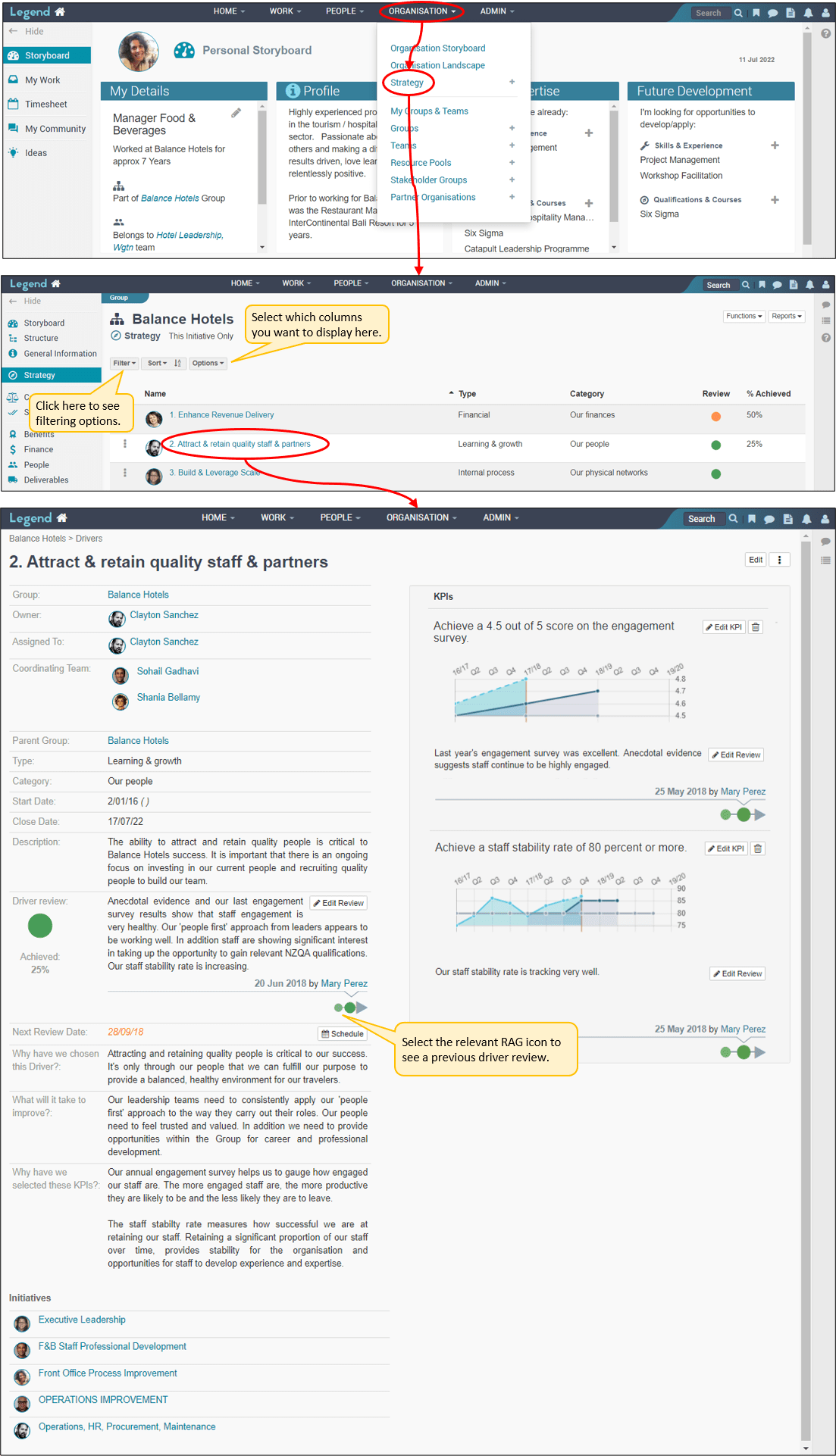Viewport: 836px width, 1456px height.
Task: Delete the engagement survey KPI with the trash icon
Action: click(x=756, y=627)
